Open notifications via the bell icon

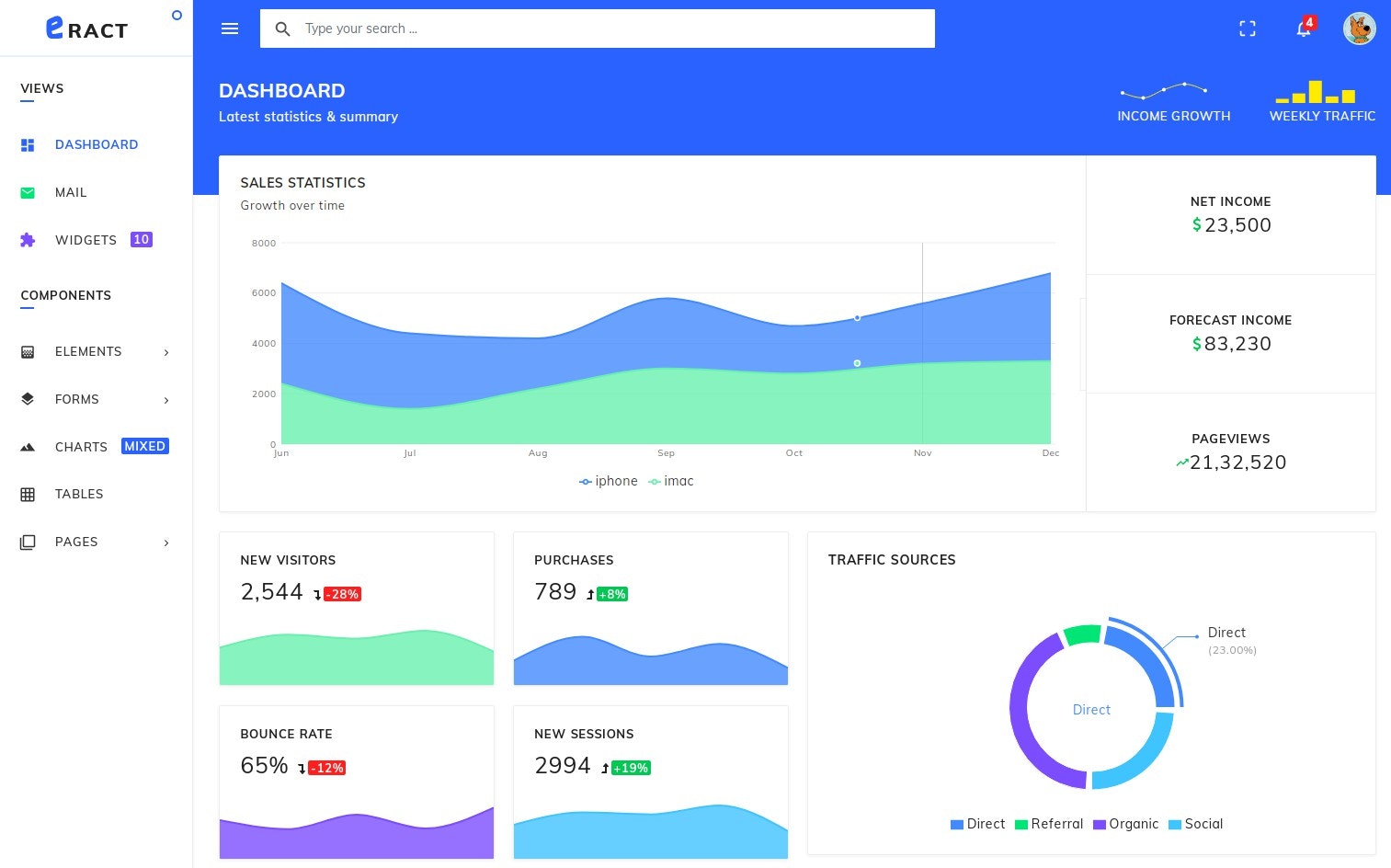[1304, 29]
